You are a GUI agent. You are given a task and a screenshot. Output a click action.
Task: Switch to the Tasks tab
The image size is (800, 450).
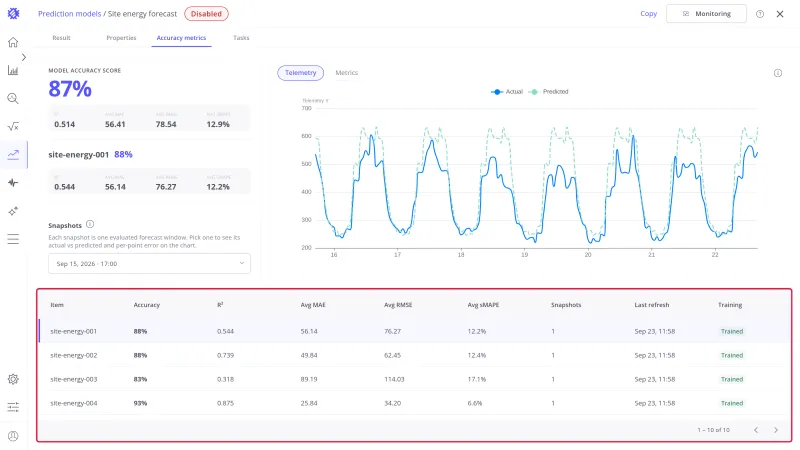coord(241,38)
